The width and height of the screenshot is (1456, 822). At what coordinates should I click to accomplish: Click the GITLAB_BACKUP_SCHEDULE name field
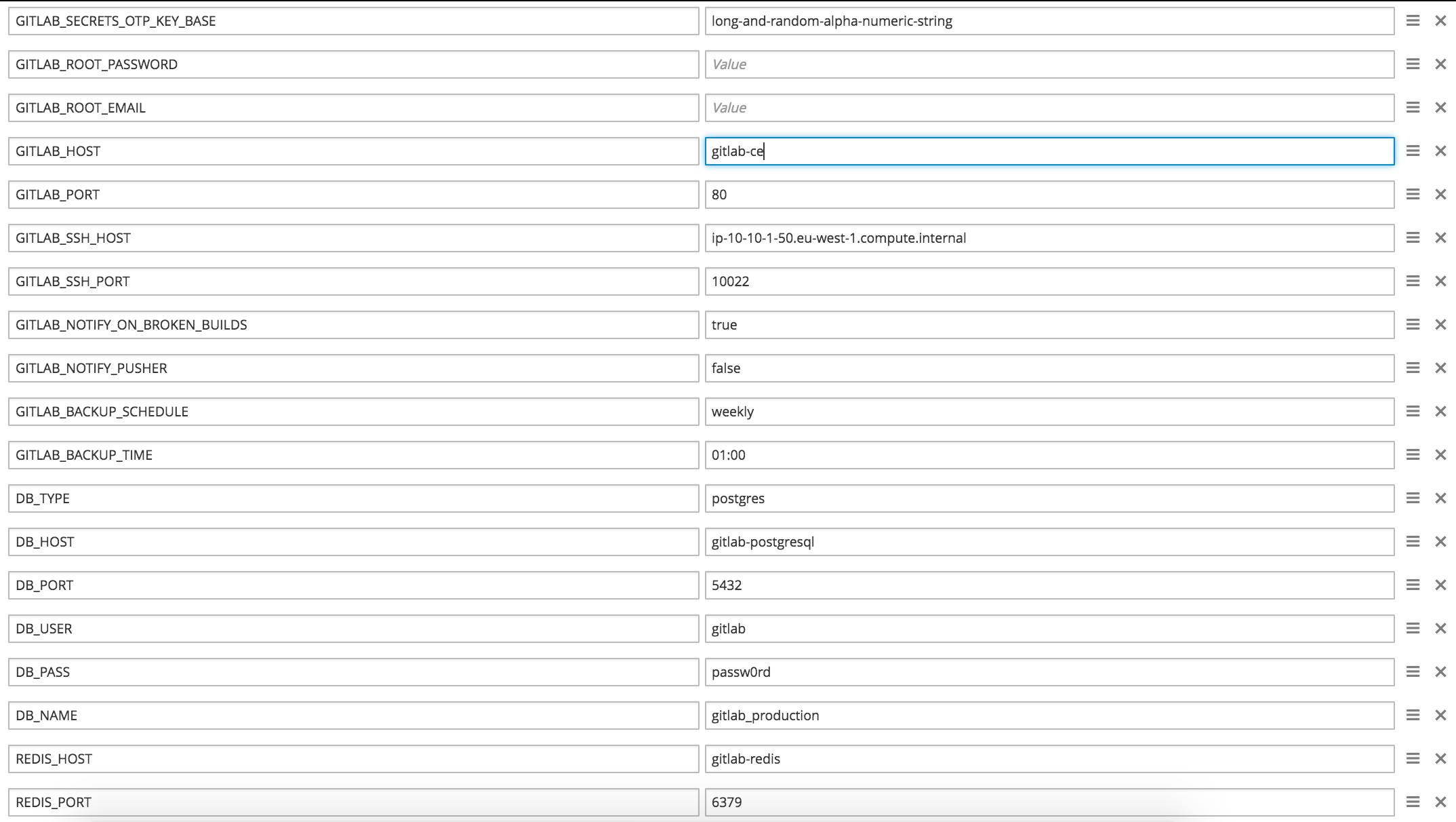pyautogui.click(x=353, y=412)
